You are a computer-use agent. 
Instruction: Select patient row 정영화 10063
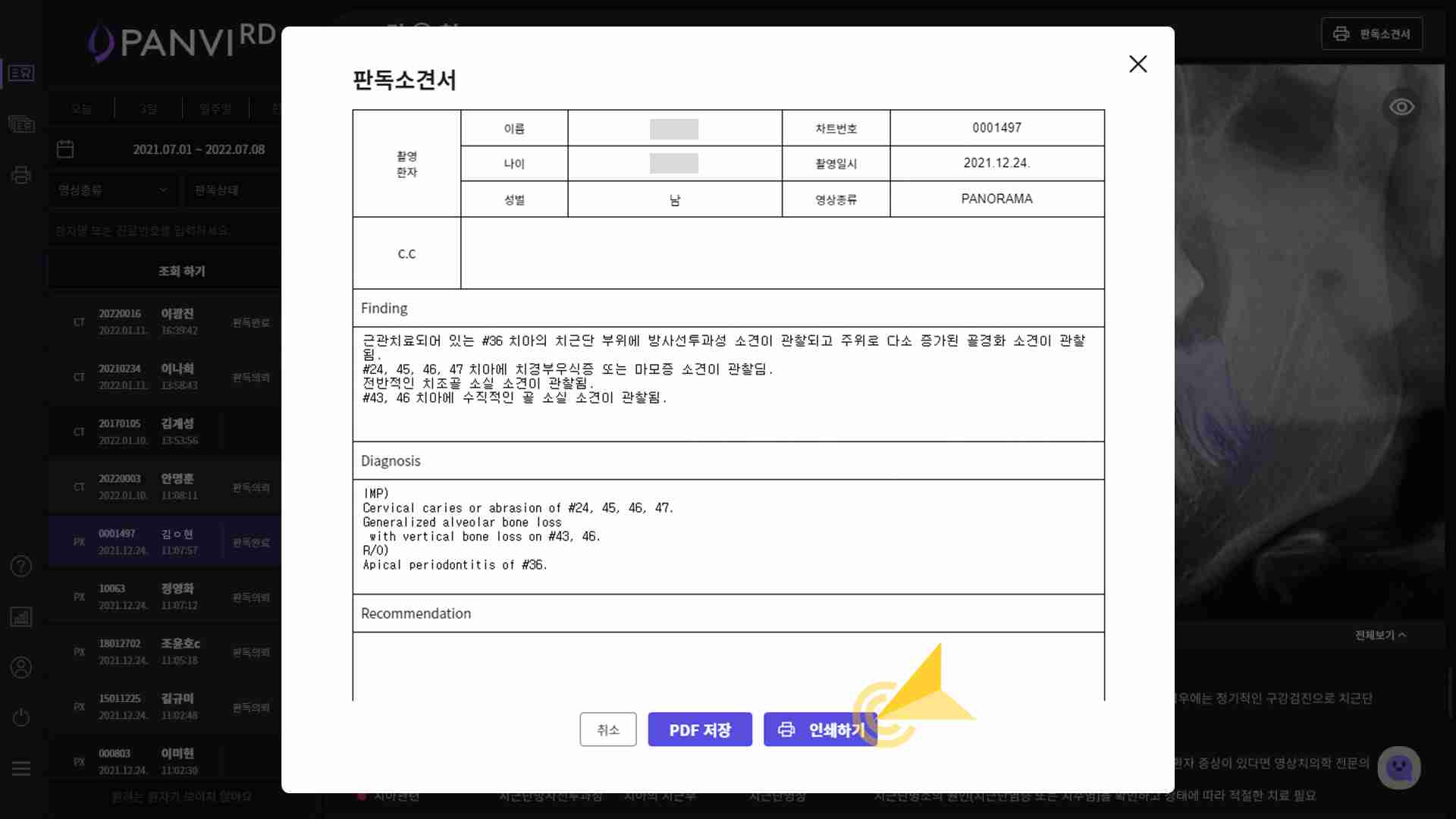(x=165, y=597)
